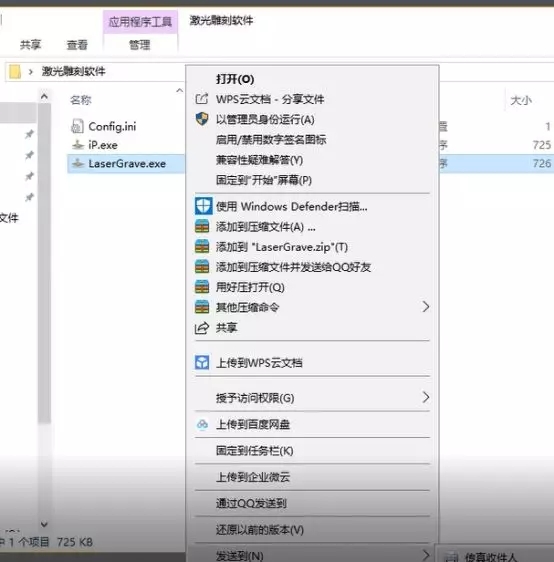Click the archive icon beside 用好压打开(Q)

pyautogui.click(x=202, y=287)
